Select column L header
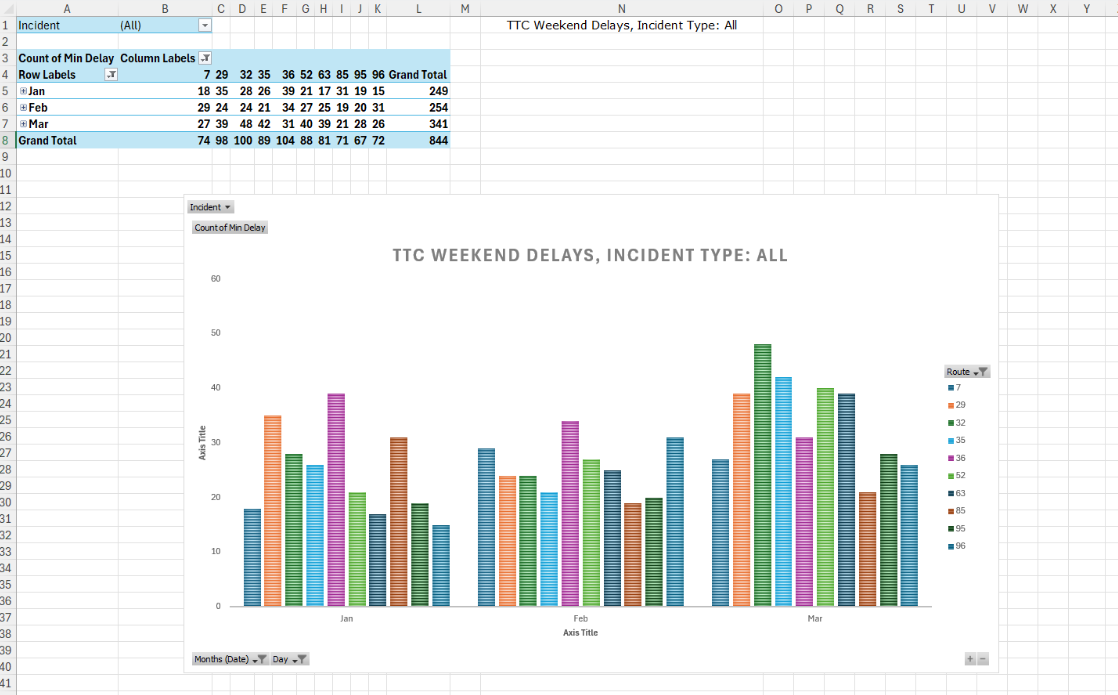Screen dimensions: 1118x695 point(418,8)
